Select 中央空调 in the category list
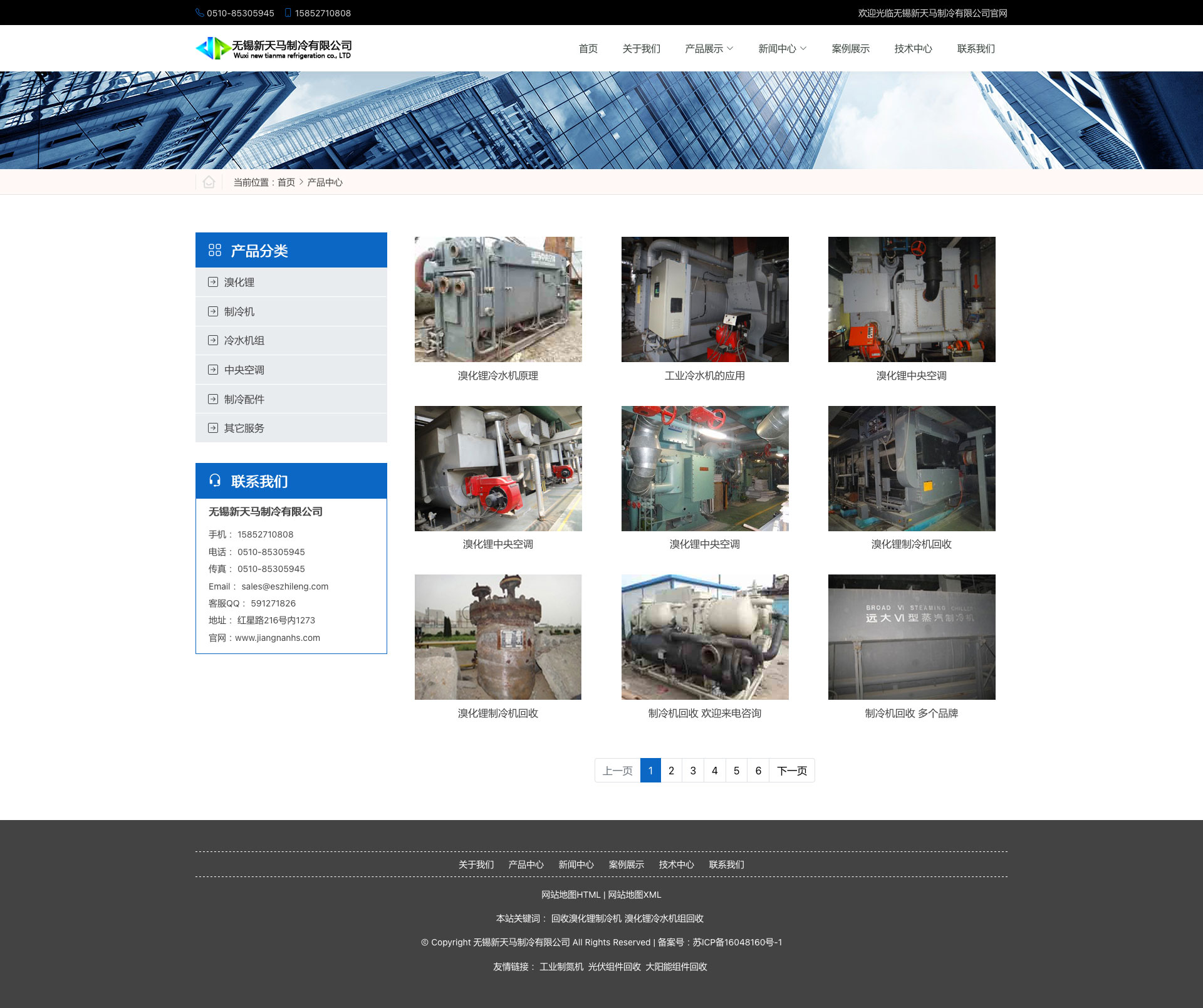 point(244,370)
